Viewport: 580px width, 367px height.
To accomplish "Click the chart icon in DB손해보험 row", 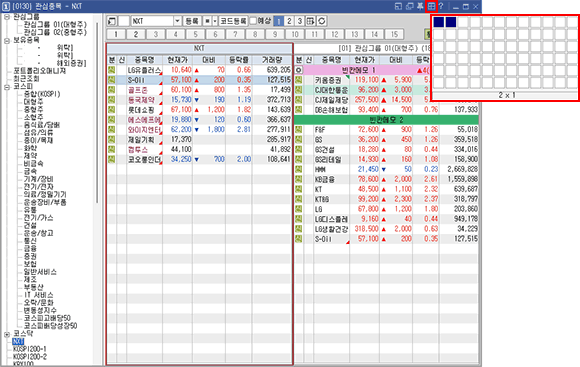I will 299,110.
